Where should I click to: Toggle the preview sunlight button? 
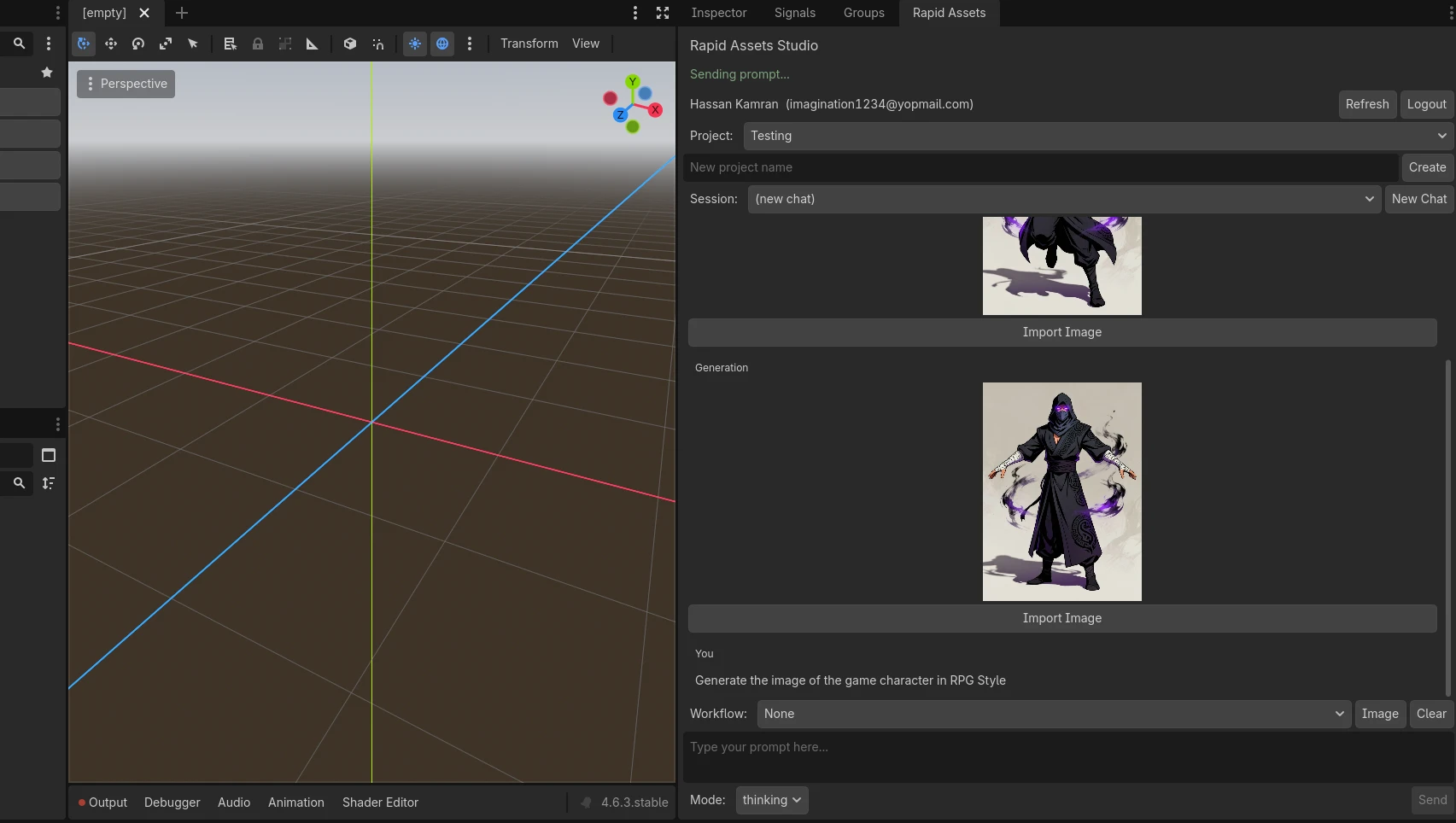415,44
